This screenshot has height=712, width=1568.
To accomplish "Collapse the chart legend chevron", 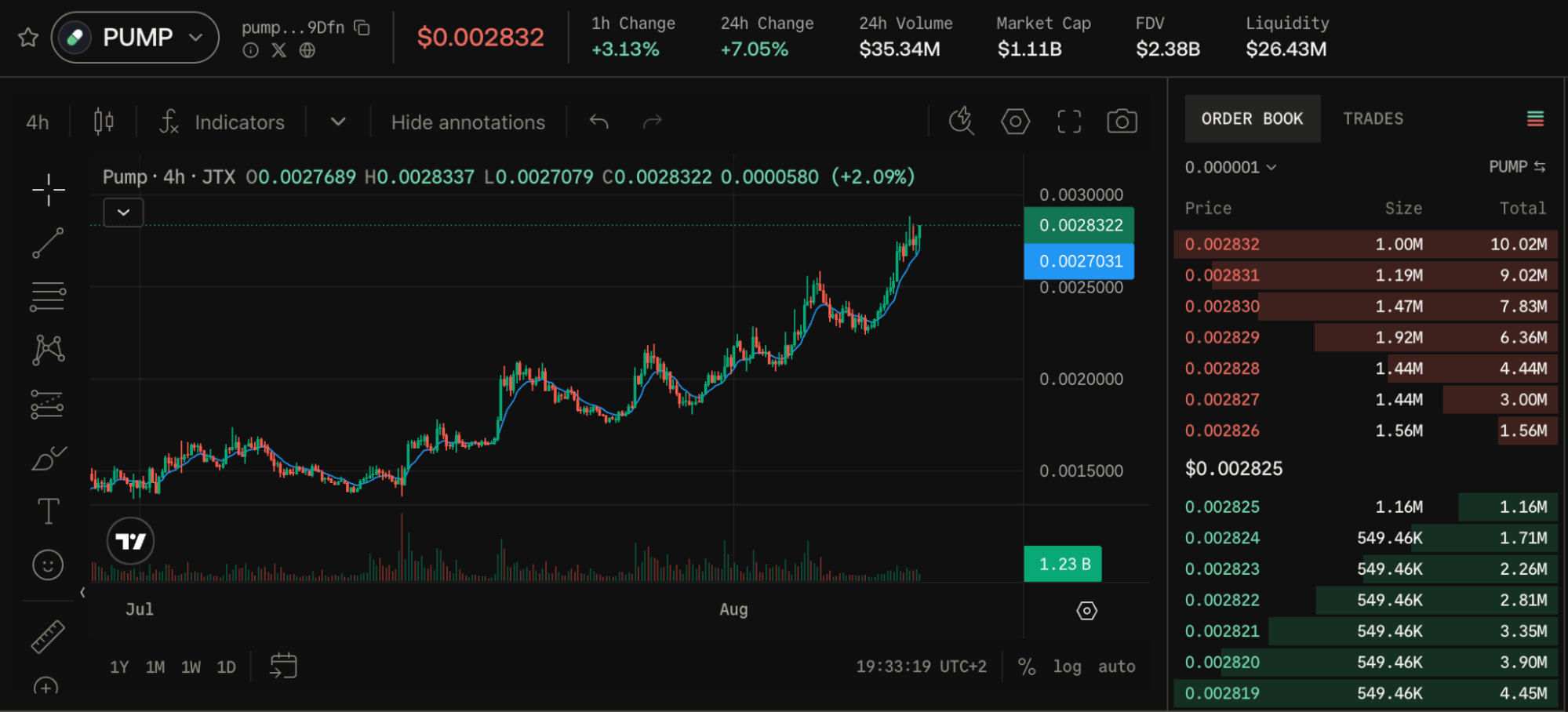I will click(123, 213).
